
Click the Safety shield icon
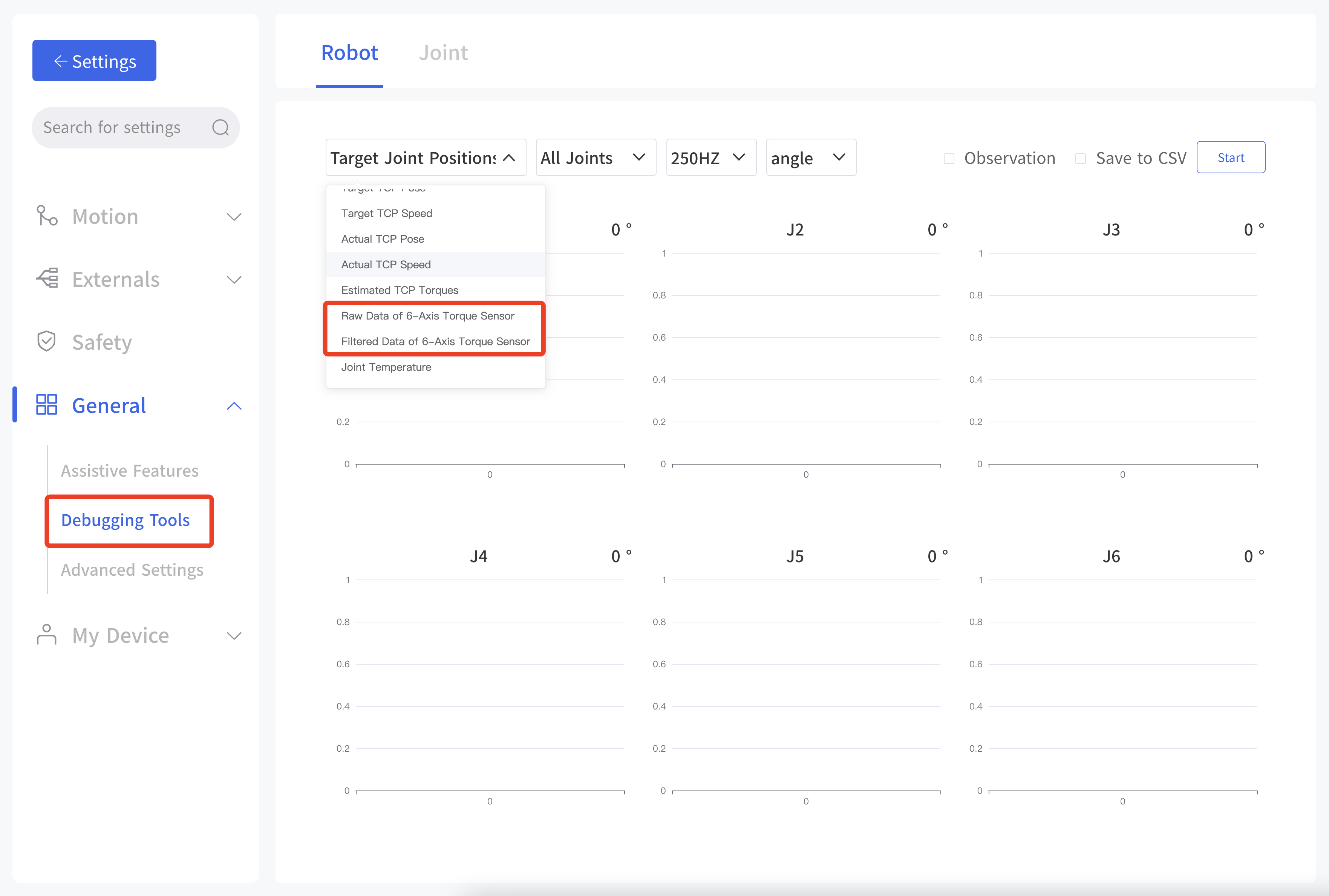point(46,341)
